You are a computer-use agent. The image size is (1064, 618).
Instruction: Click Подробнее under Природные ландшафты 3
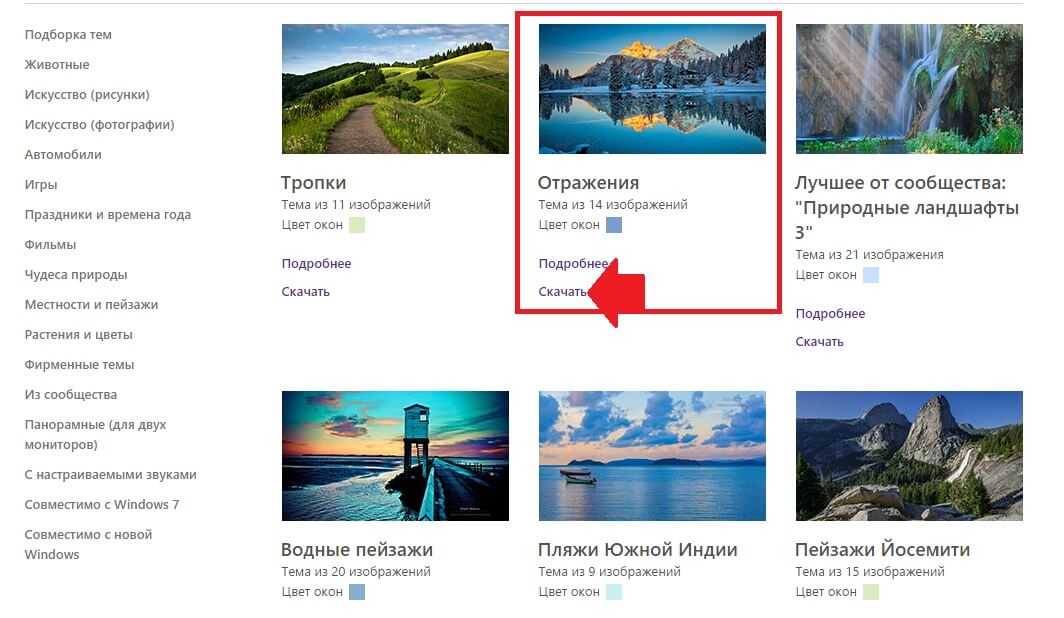coord(830,314)
